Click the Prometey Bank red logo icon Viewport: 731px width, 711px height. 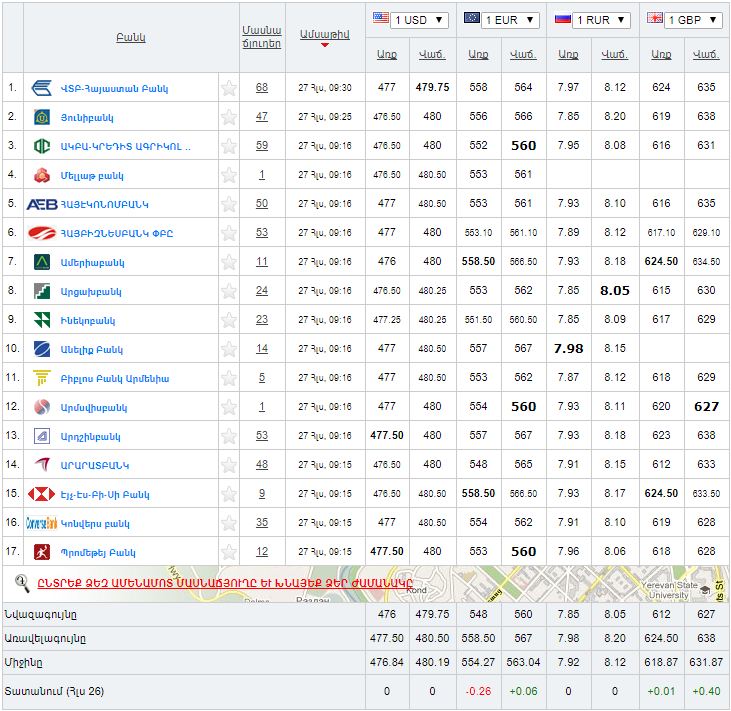coord(42,552)
